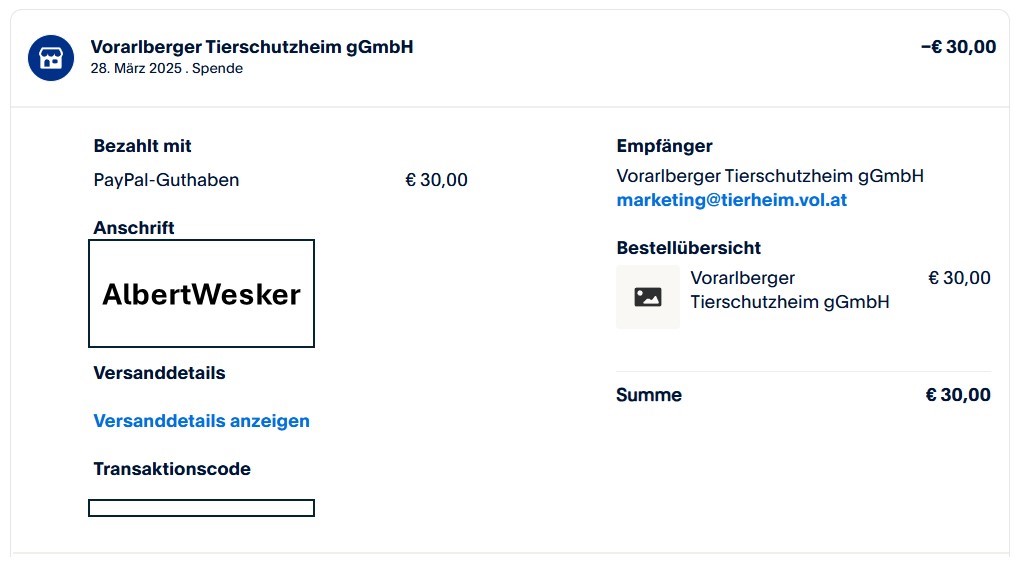Click the Bezahlt mit heading
The height and width of the screenshot is (562, 1018).
tap(142, 146)
